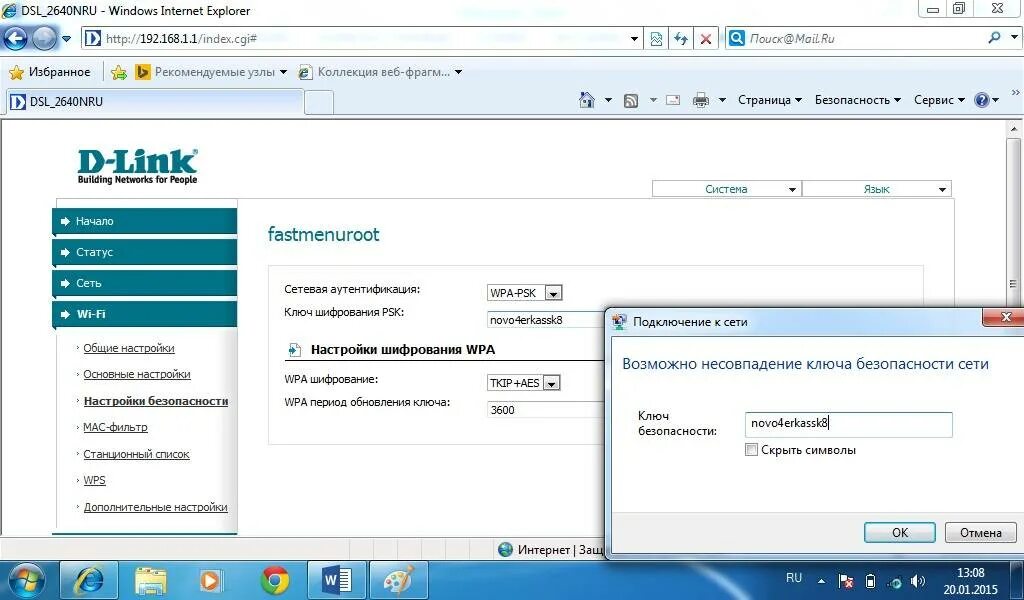Open the TKIP+AES encryption dropdown

point(524,383)
